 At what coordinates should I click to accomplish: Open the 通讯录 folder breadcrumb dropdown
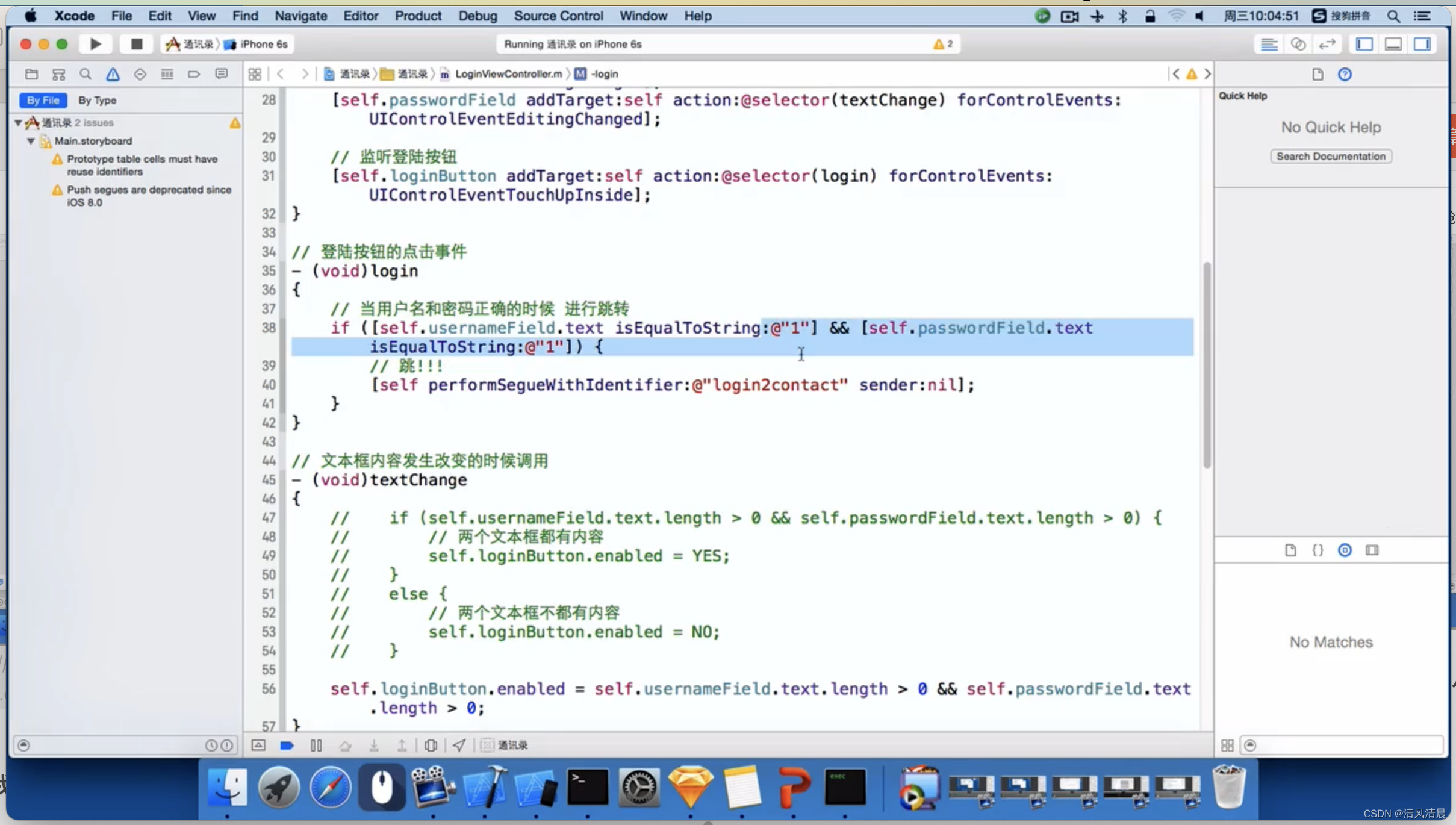click(404, 74)
